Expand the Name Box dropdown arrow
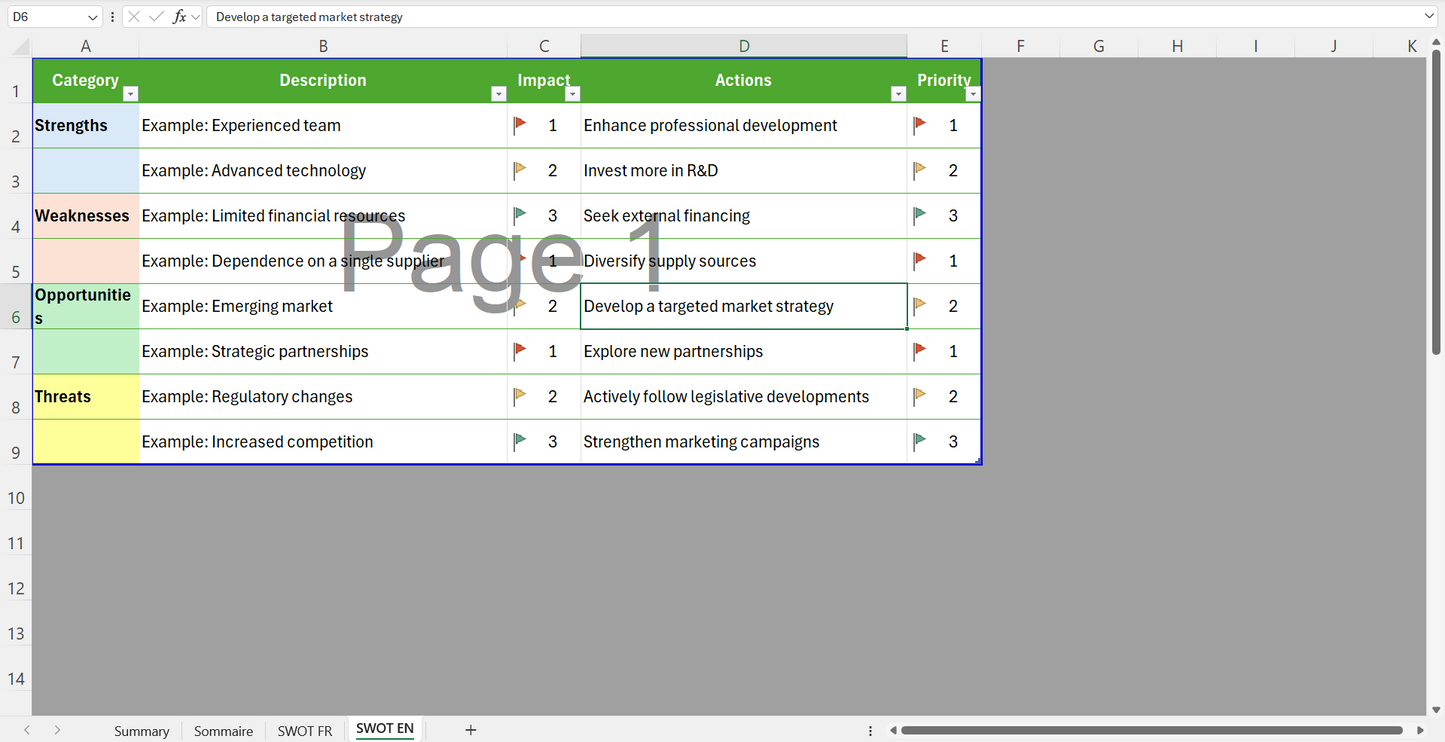 click(x=93, y=17)
